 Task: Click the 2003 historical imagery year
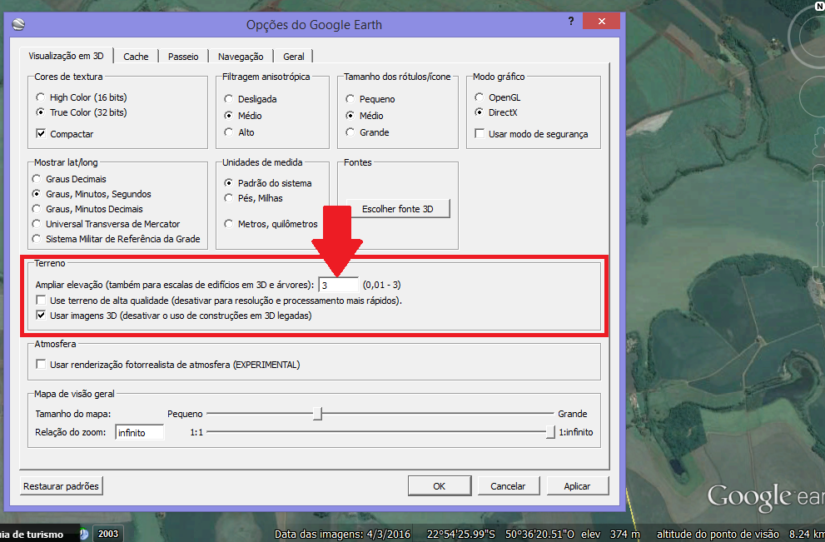point(108,534)
